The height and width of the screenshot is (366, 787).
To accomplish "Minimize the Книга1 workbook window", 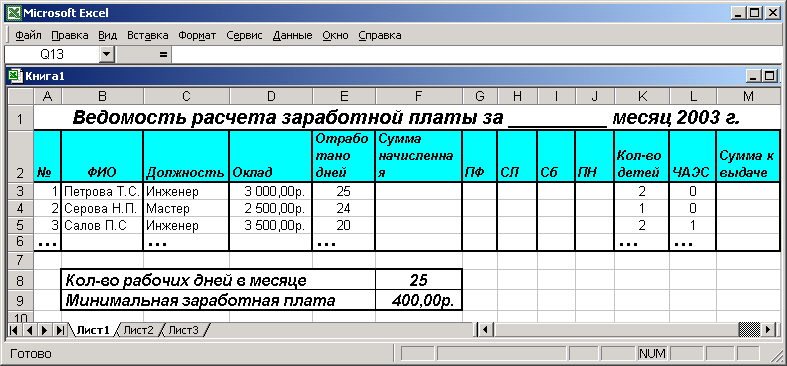I will pos(752,76).
